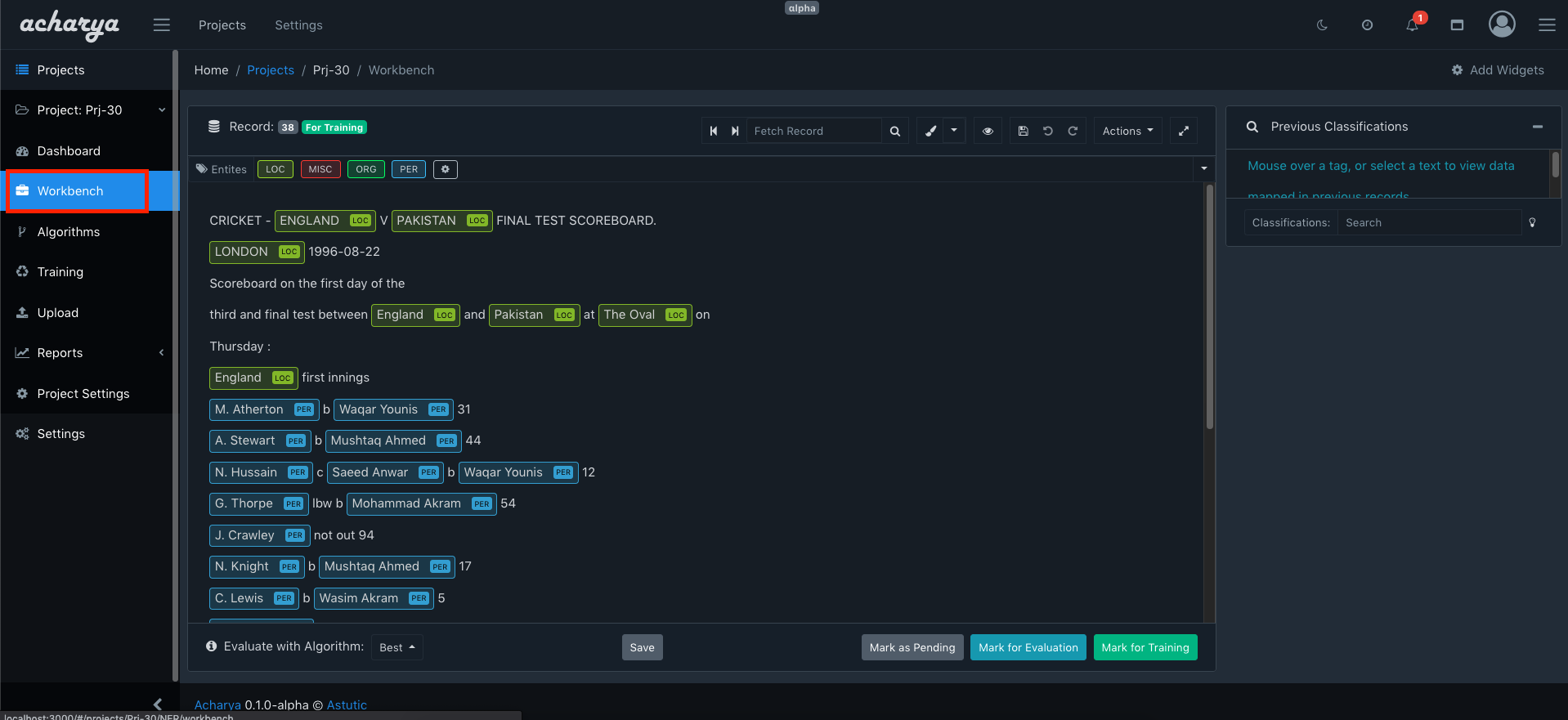Viewport: 1568px width, 720px height.
Task: Click the Home breadcrumb
Action: (x=211, y=70)
